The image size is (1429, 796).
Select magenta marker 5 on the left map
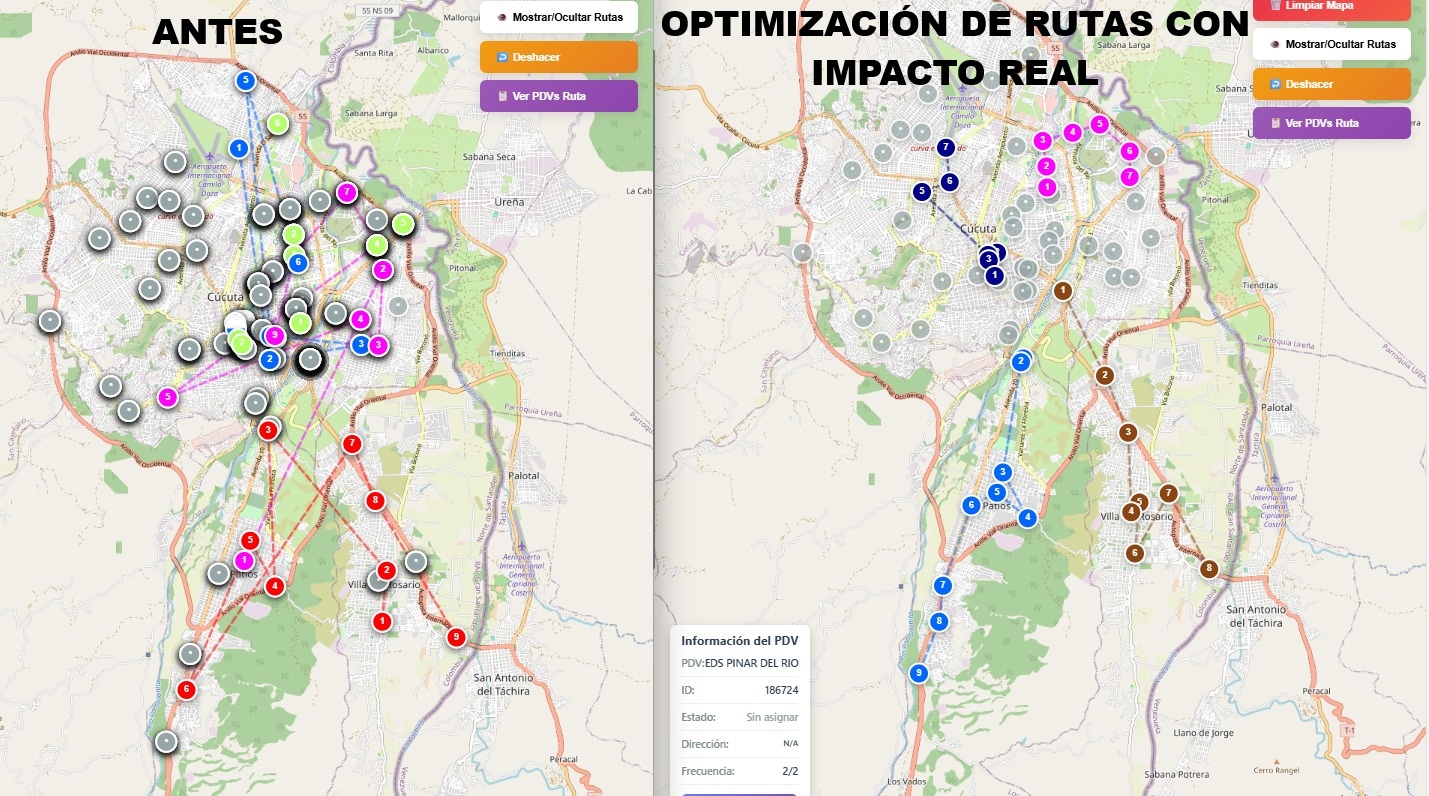(x=168, y=397)
